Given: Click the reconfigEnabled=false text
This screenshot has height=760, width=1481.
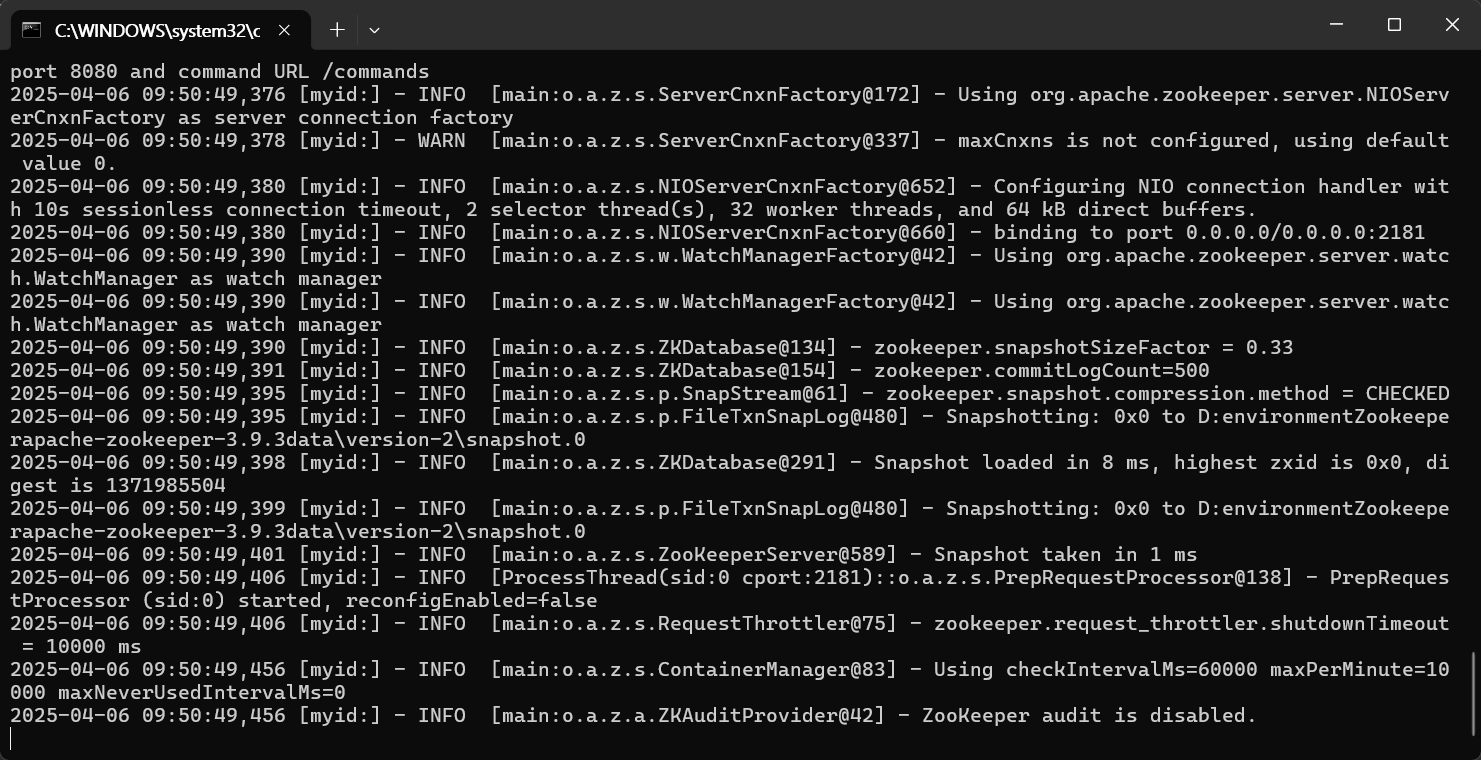Looking at the screenshot, I should point(471,600).
